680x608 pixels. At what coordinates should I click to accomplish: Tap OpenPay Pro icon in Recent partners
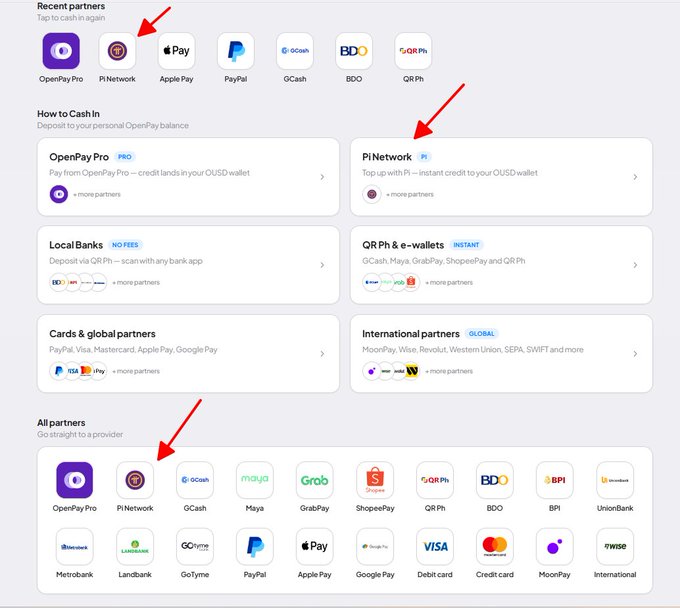click(x=61, y=51)
